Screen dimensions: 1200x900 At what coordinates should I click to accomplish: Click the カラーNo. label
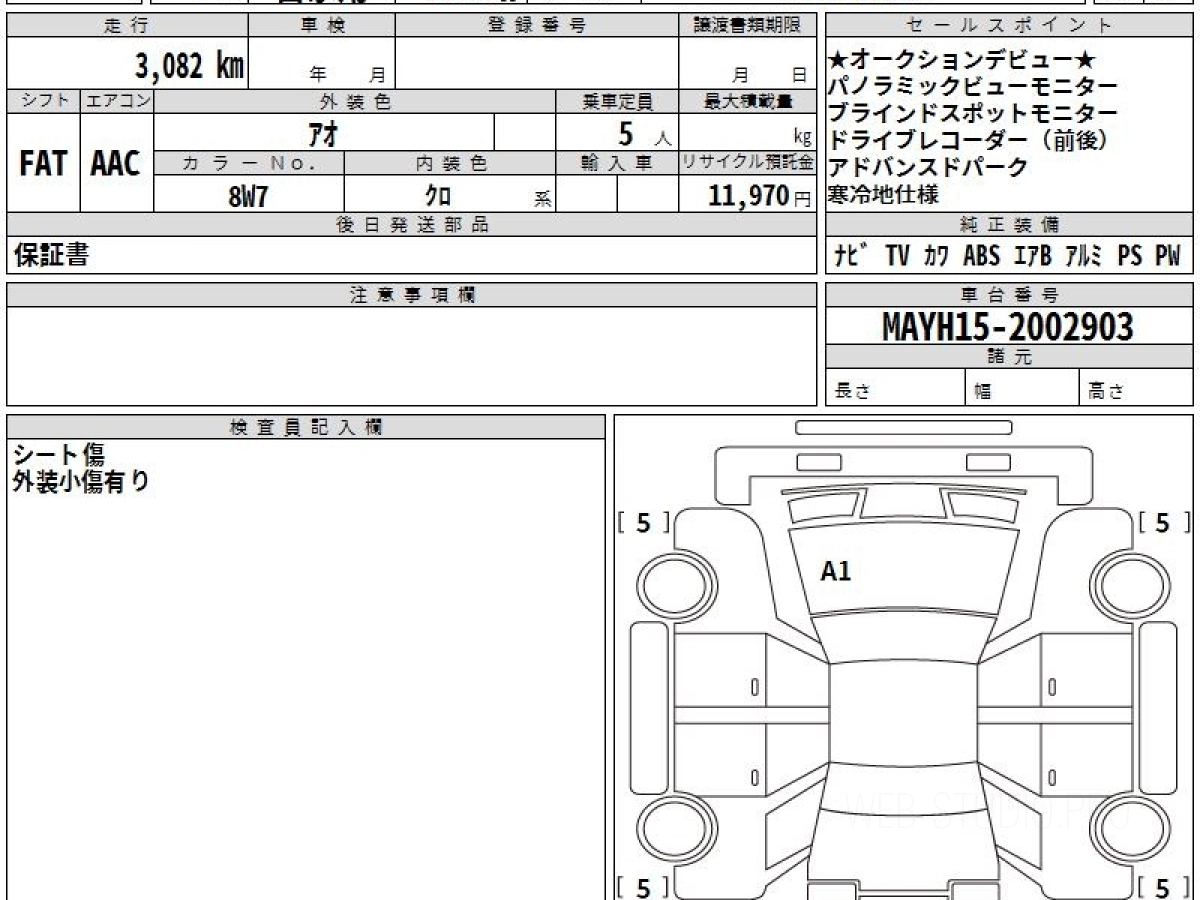pyautogui.click(x=250, y=163)
